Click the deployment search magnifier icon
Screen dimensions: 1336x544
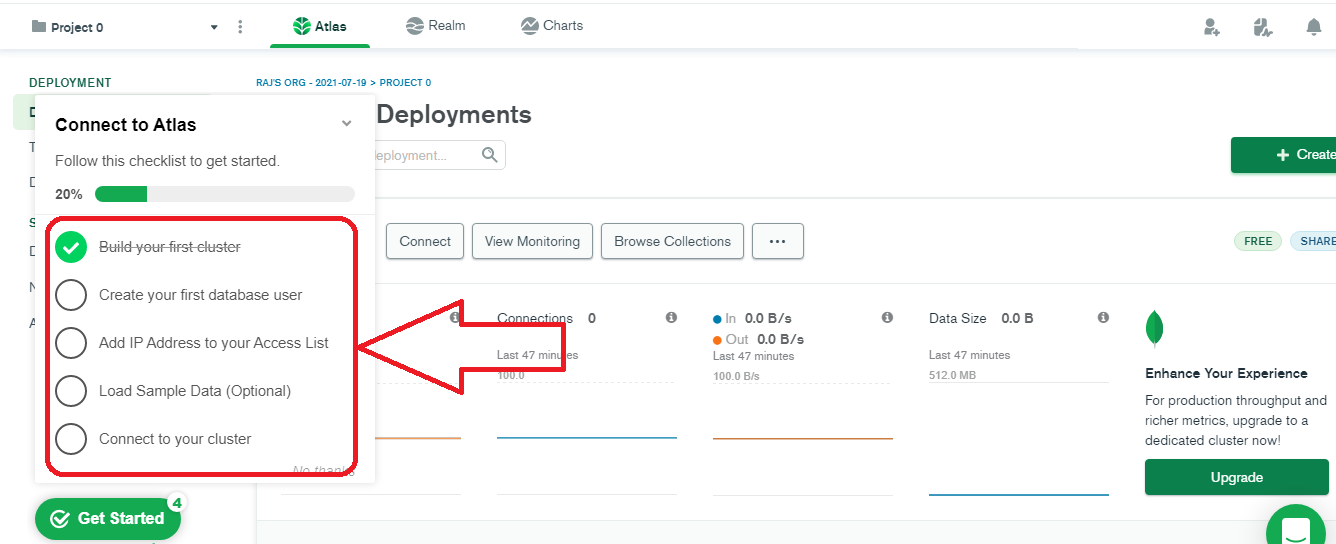pos(489,155)
